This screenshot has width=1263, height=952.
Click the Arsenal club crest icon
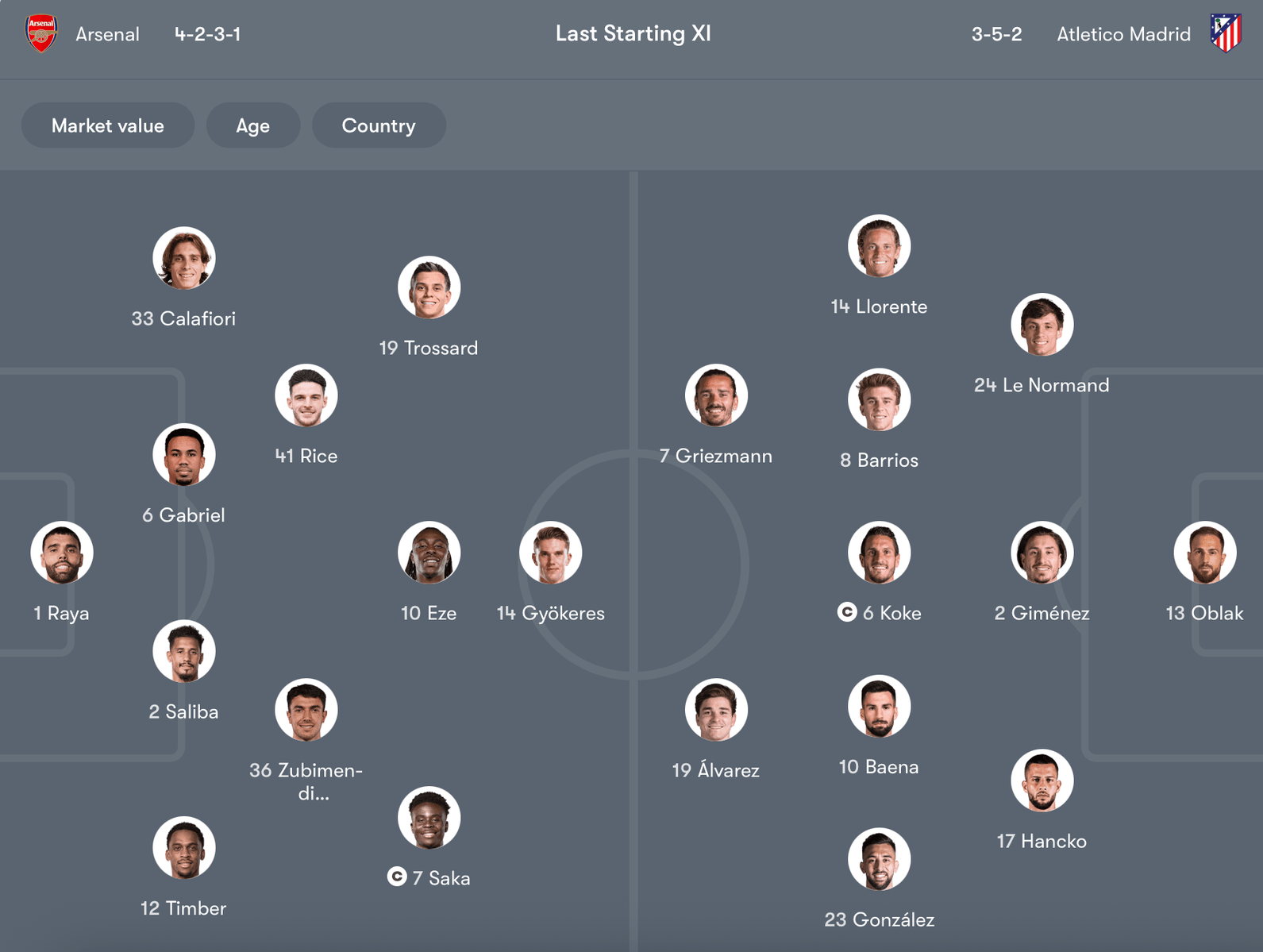click(x=41, y=34)
